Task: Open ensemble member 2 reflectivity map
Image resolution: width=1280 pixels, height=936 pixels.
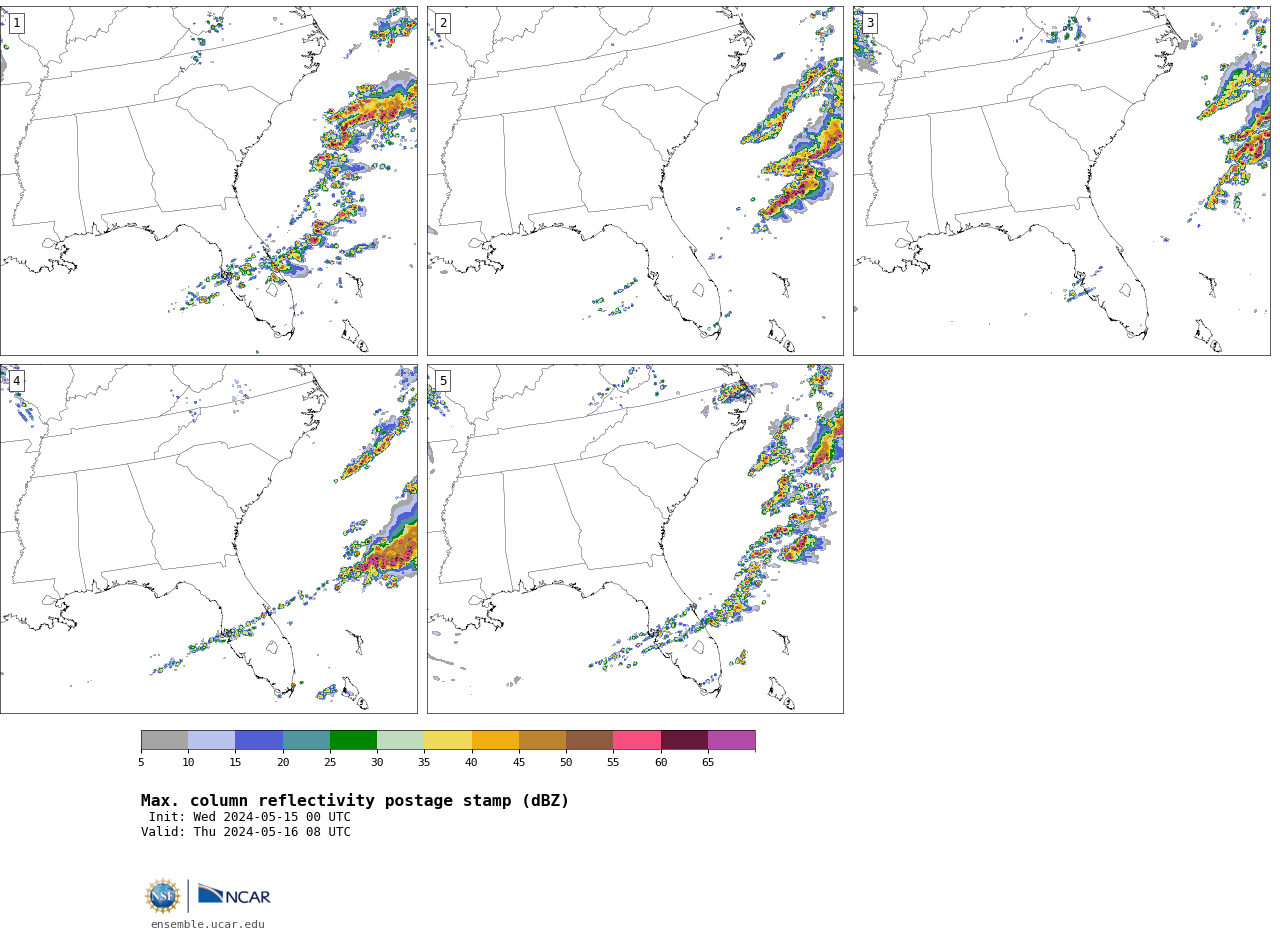Action: coord(635,181)
